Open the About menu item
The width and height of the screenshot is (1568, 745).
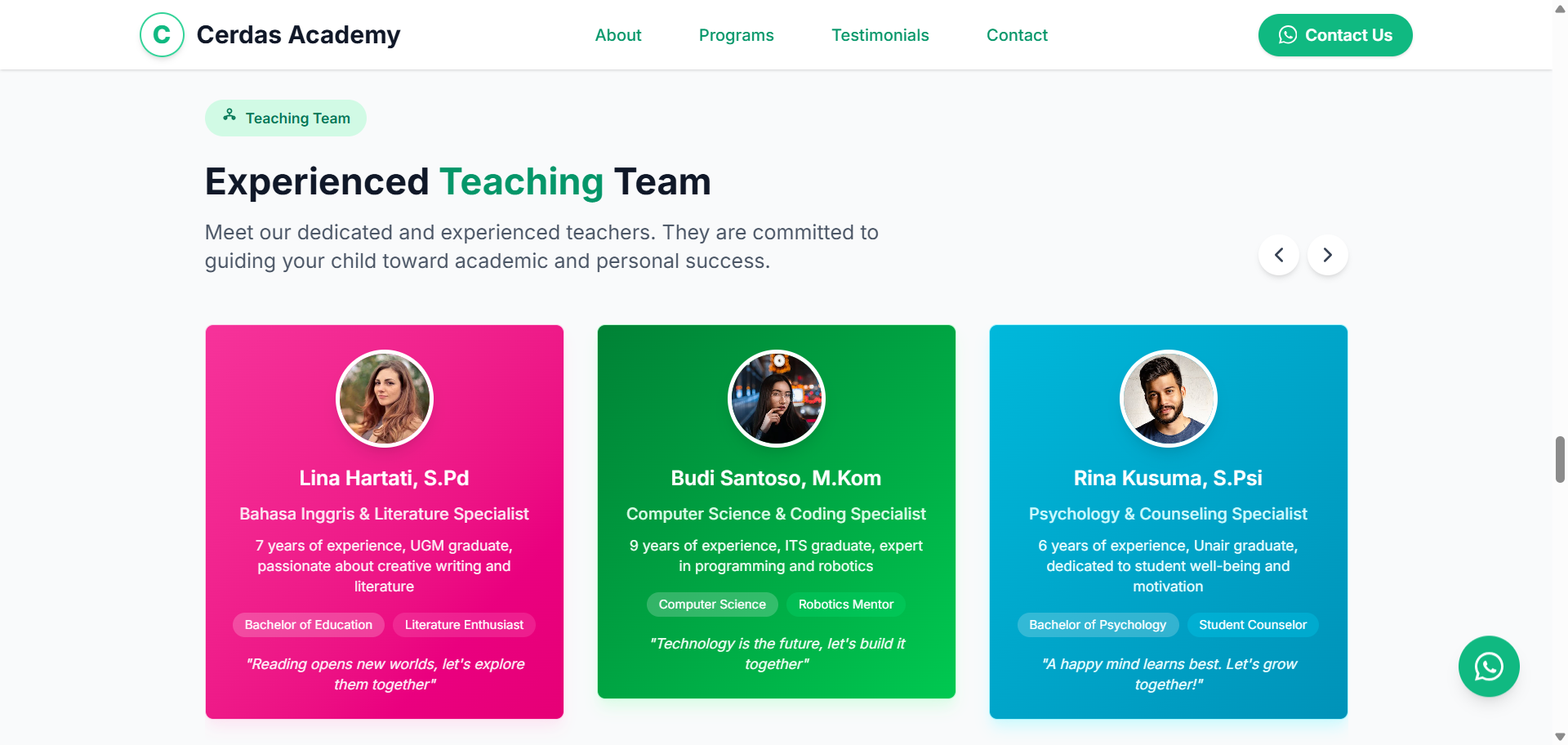(618, 35)
